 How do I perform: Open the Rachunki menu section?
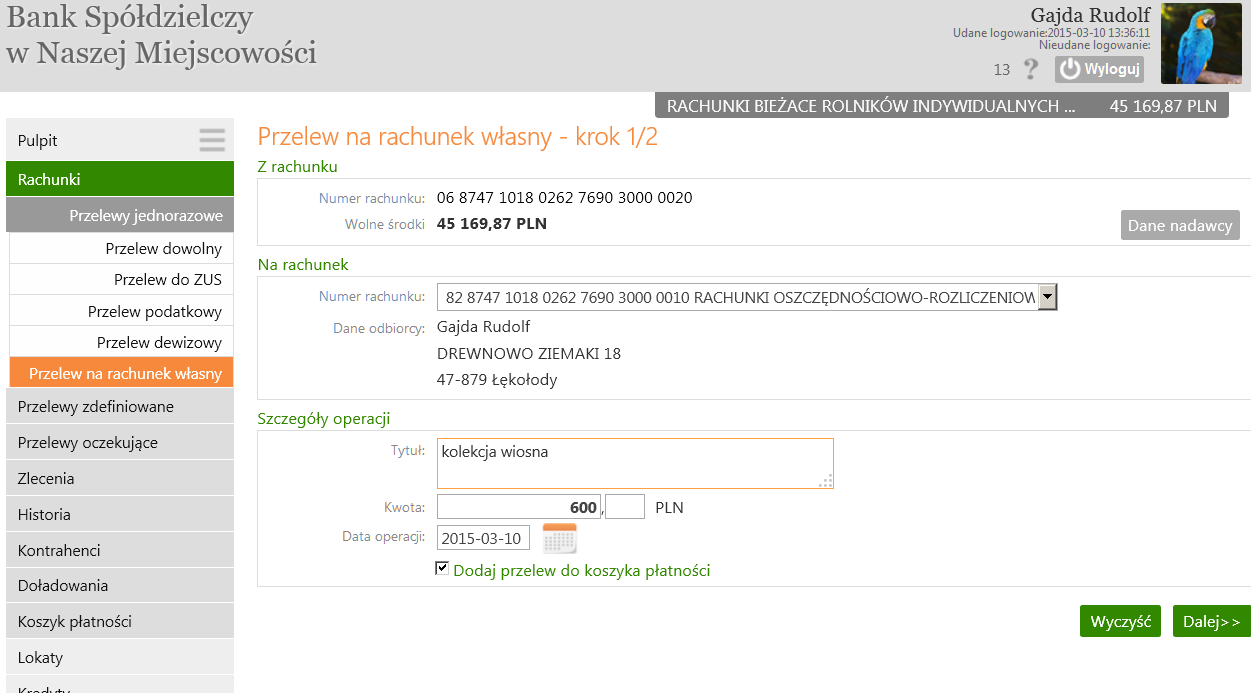pos(120,179)
